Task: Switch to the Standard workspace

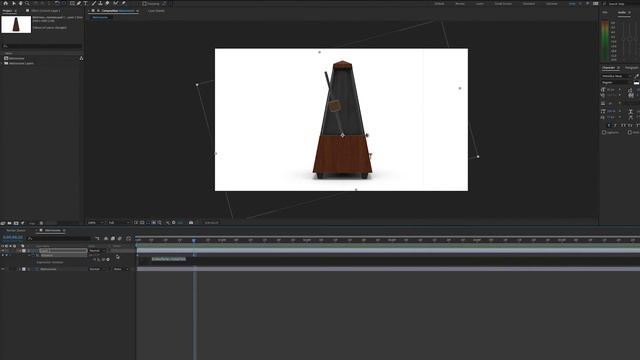Action: [x=529, y=4]
